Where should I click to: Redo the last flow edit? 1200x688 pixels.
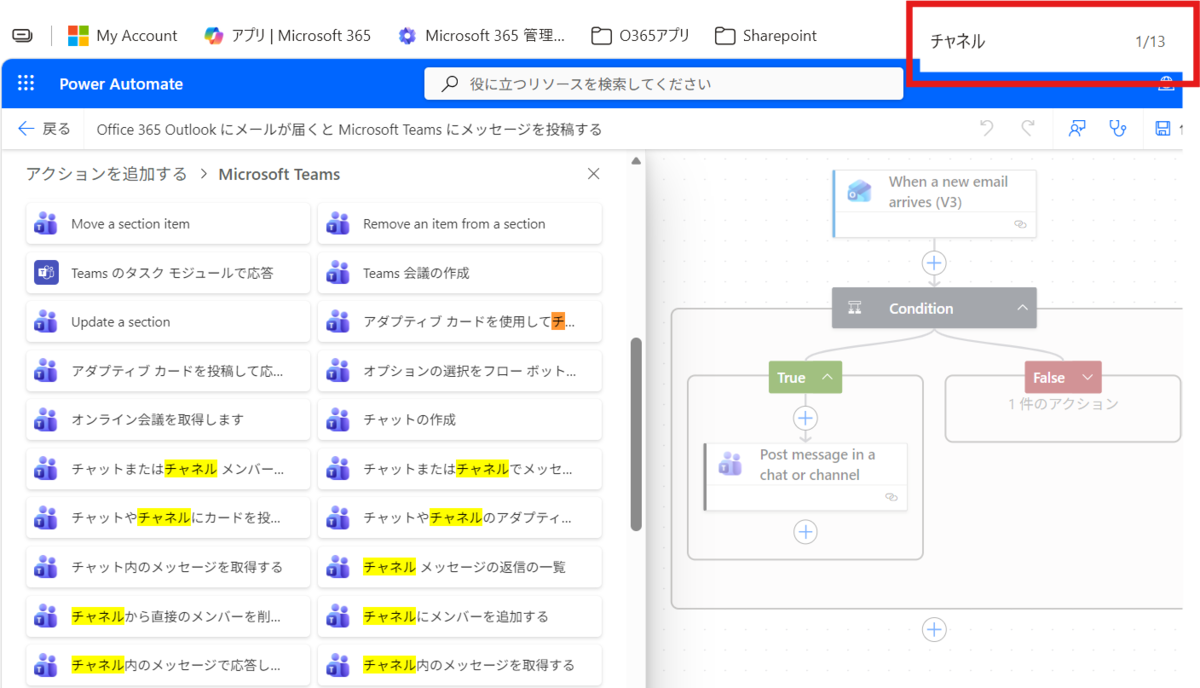click(1028, 128)
